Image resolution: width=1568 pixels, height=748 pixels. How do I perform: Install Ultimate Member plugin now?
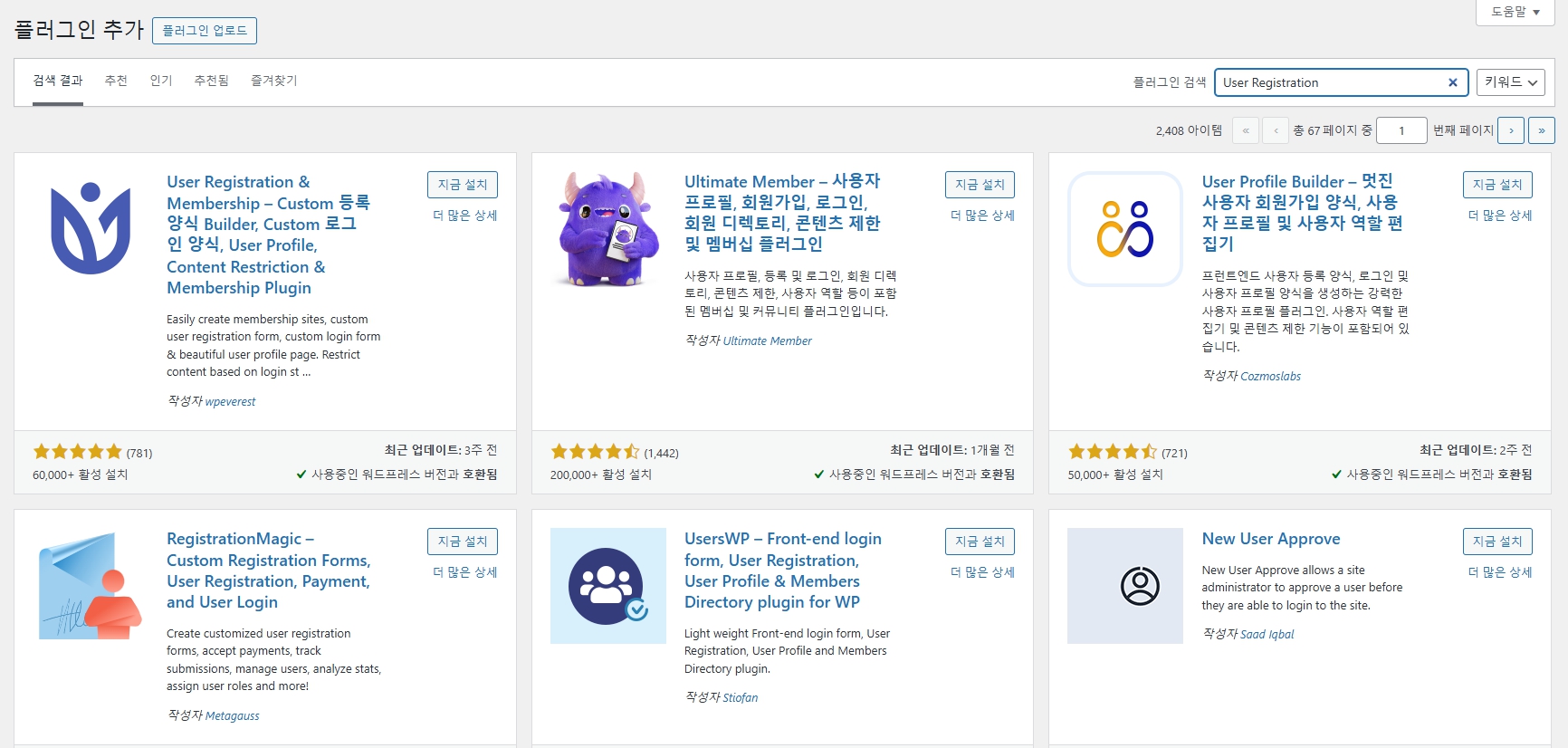980,185
